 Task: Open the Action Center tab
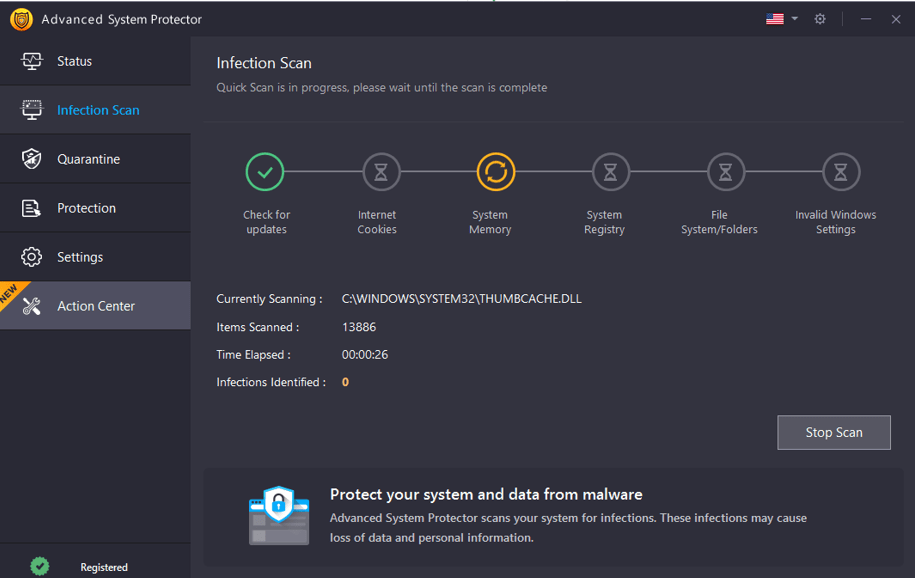click(95, 305)
